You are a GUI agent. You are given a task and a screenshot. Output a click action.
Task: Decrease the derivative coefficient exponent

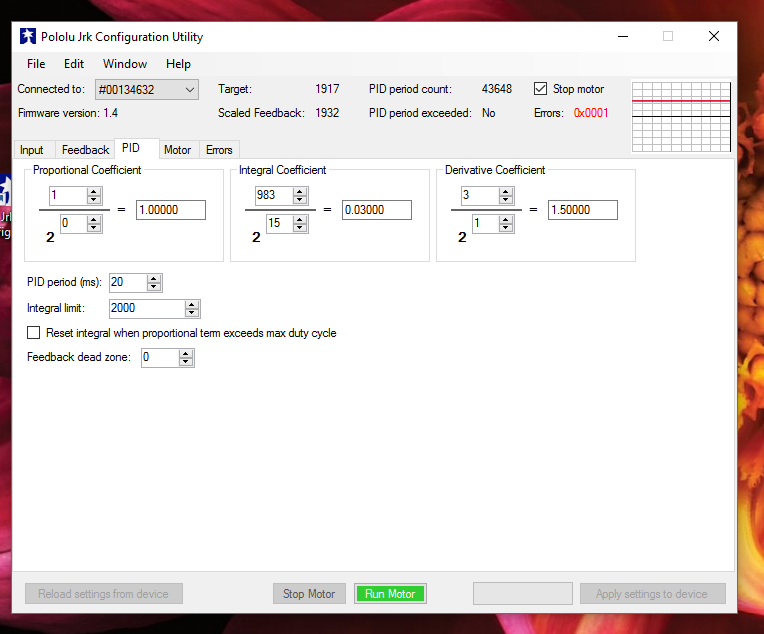point(506,228)
